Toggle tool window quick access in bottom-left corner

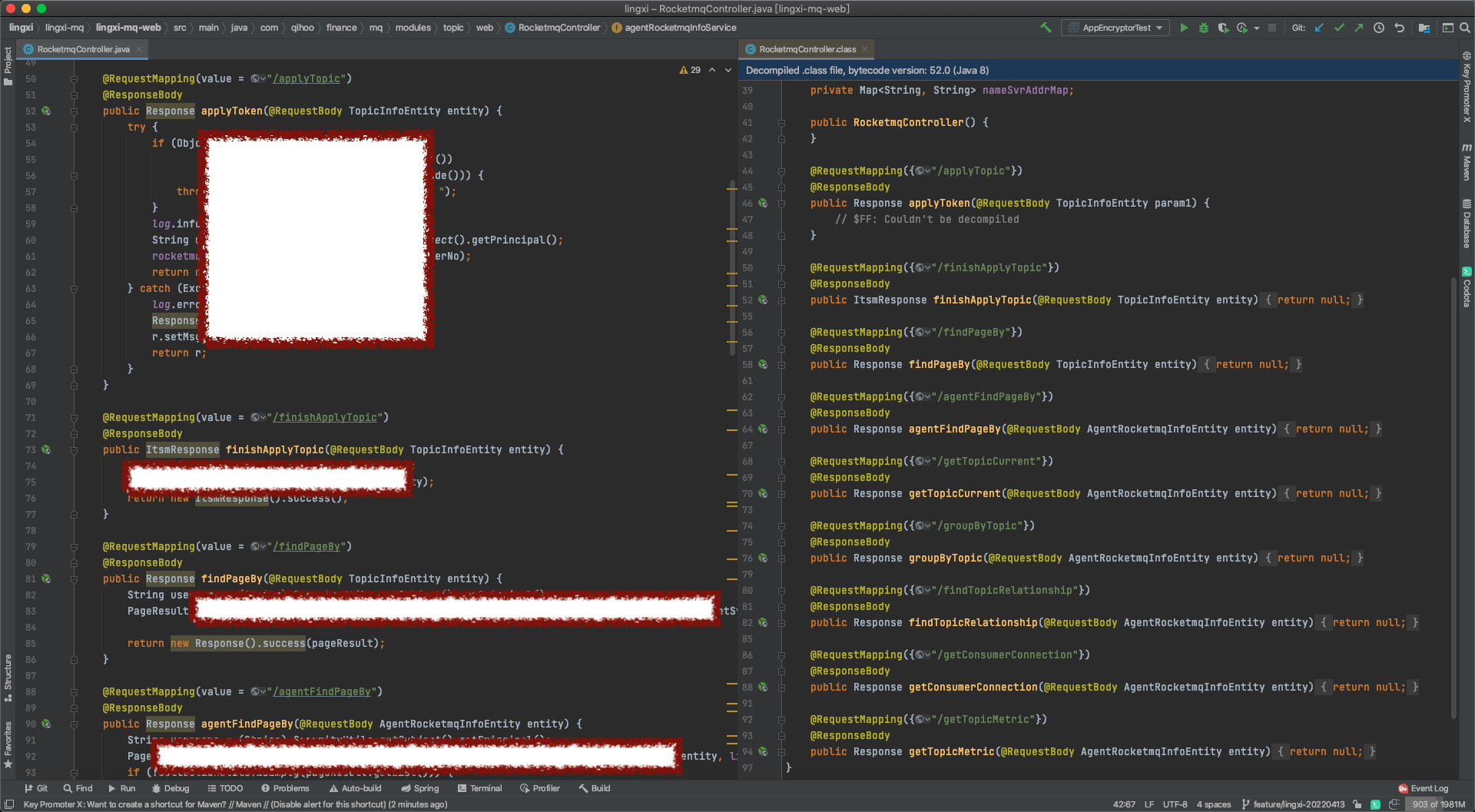[x=9, y=804]
